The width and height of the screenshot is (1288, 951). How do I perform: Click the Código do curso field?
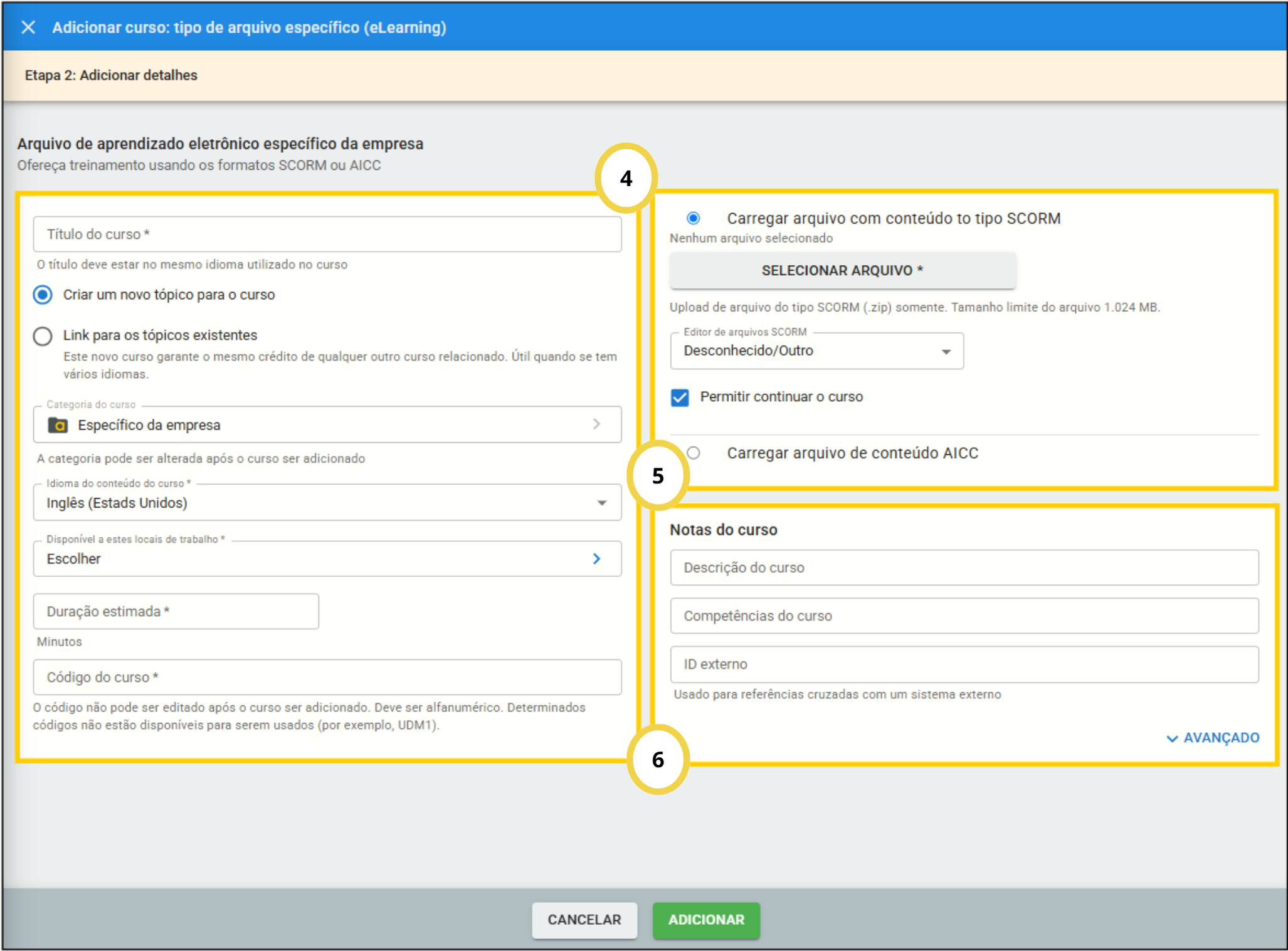tap(326, 677)
